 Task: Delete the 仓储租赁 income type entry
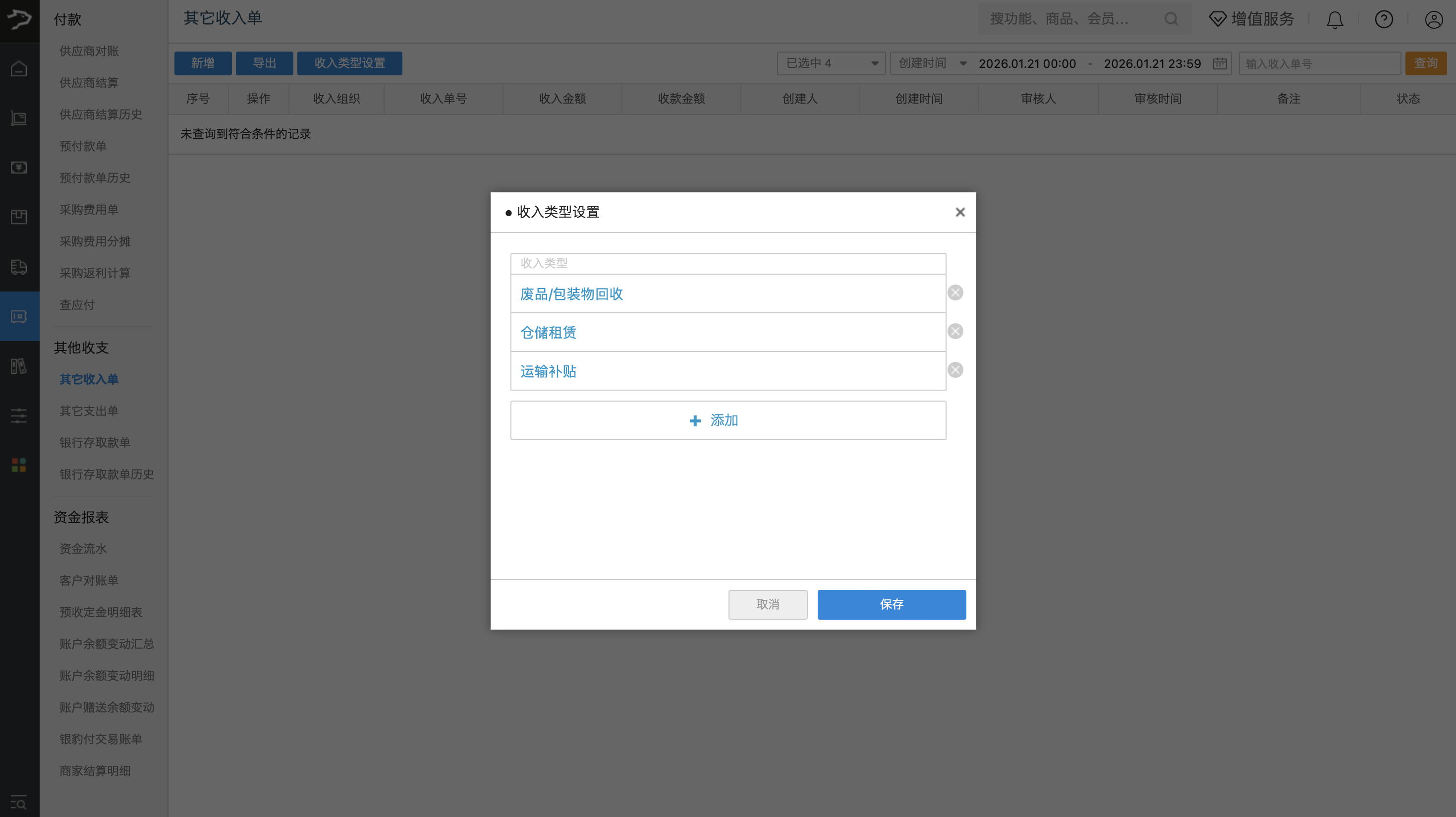click(x=955, y=331)
